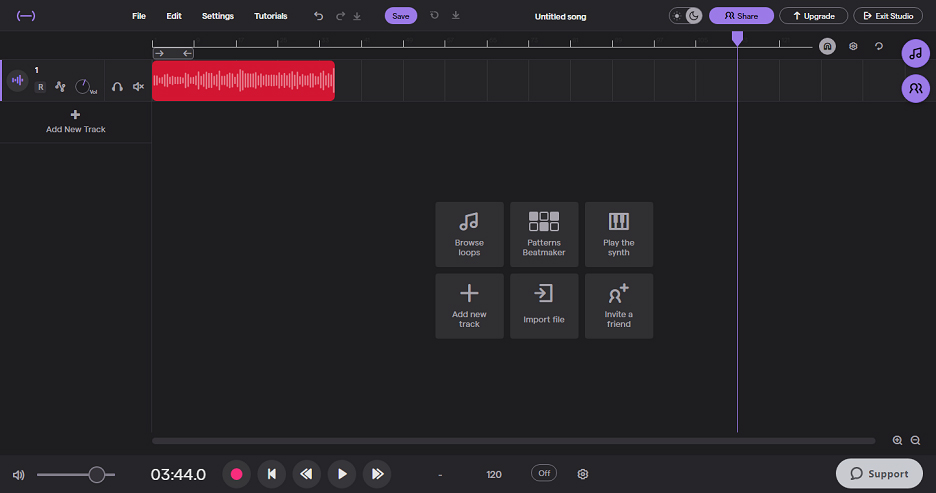Click the Upgrade button
The width and height of the screenshot is (936, 493).
coord(813,16)
